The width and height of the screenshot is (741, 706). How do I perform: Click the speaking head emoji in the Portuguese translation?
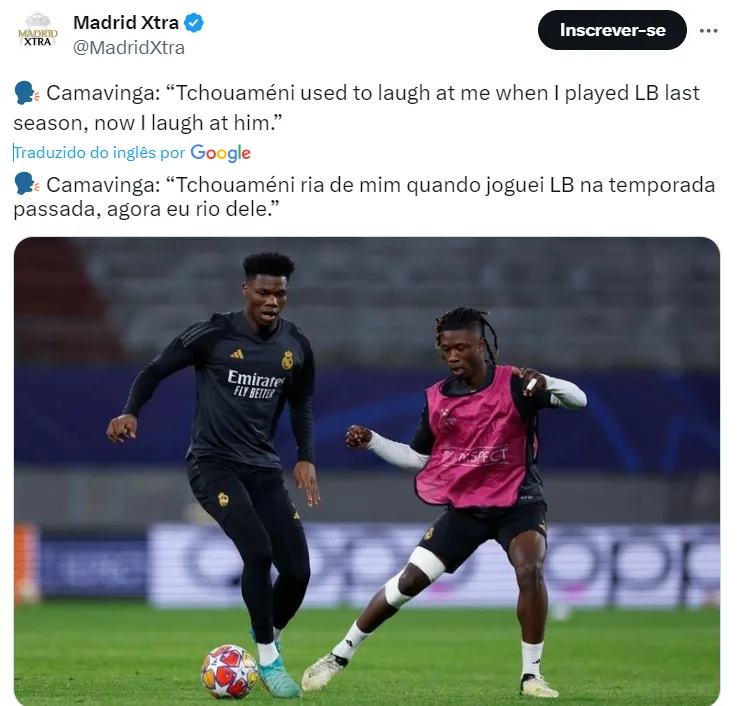coord(26,184)
